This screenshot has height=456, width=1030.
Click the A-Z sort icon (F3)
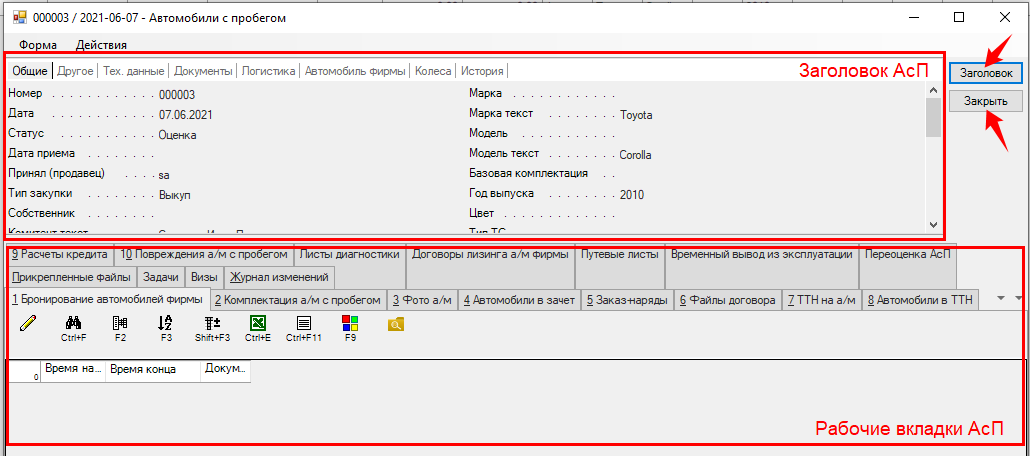(166, 323)
